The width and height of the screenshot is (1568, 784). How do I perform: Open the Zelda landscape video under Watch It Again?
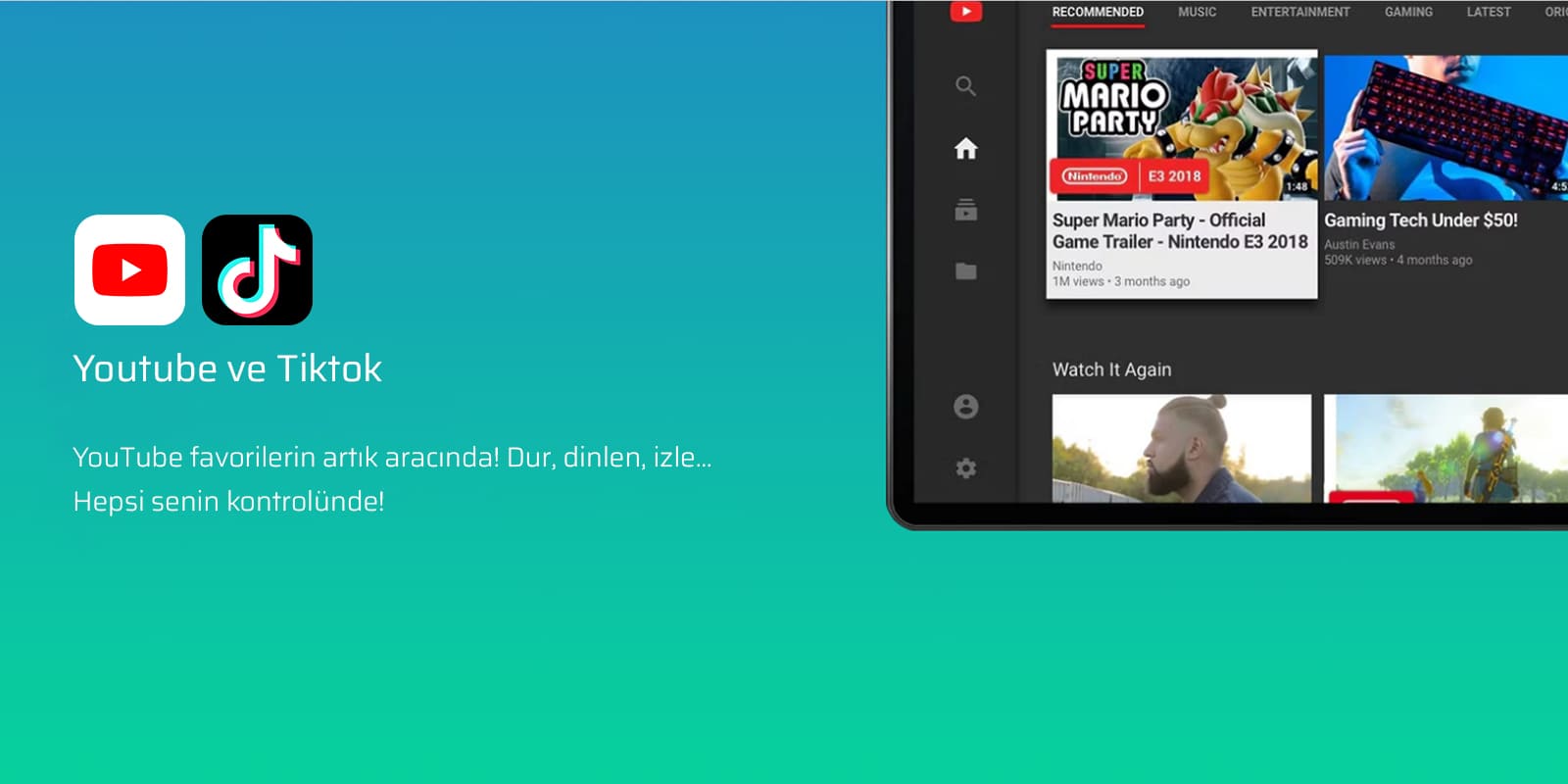1445,449
